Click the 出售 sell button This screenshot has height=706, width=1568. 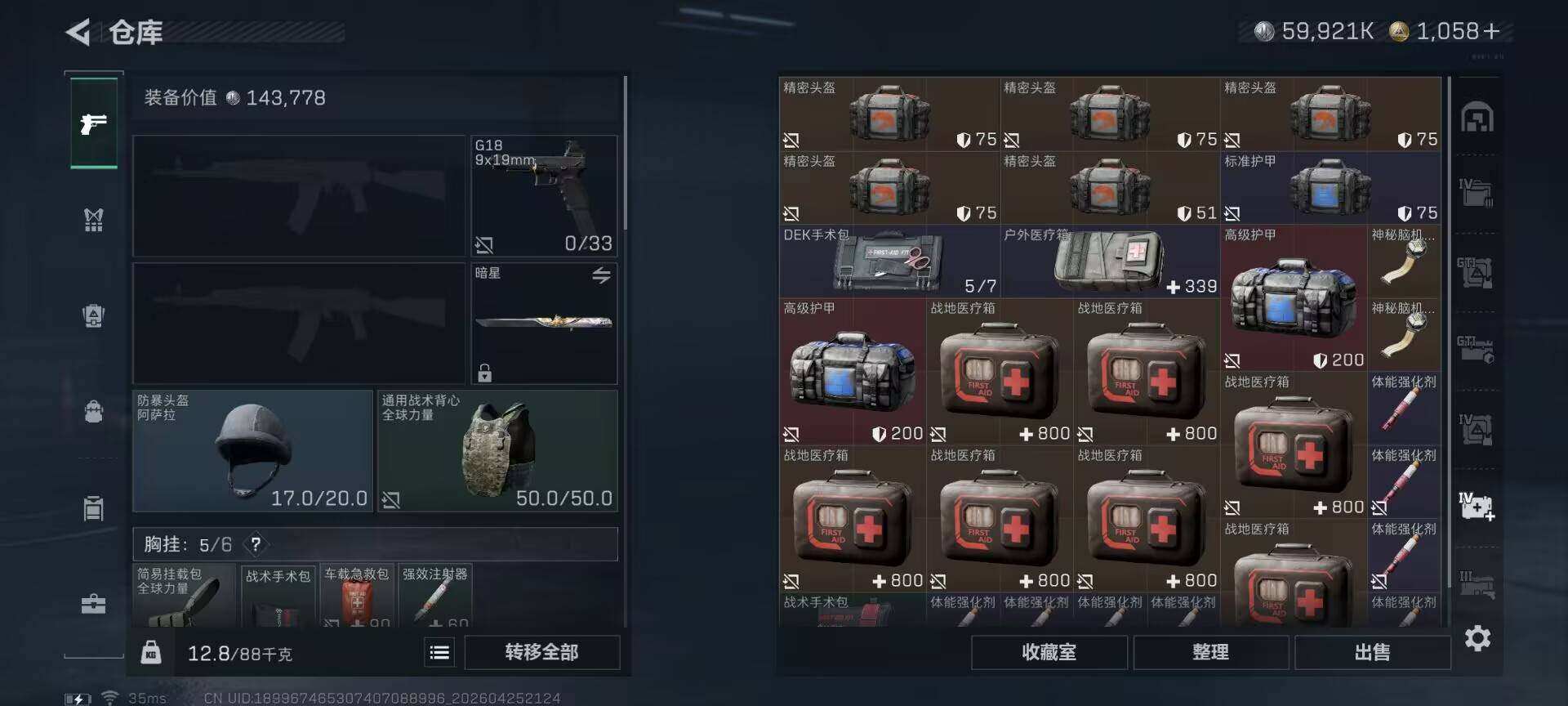pos(1372,652)
